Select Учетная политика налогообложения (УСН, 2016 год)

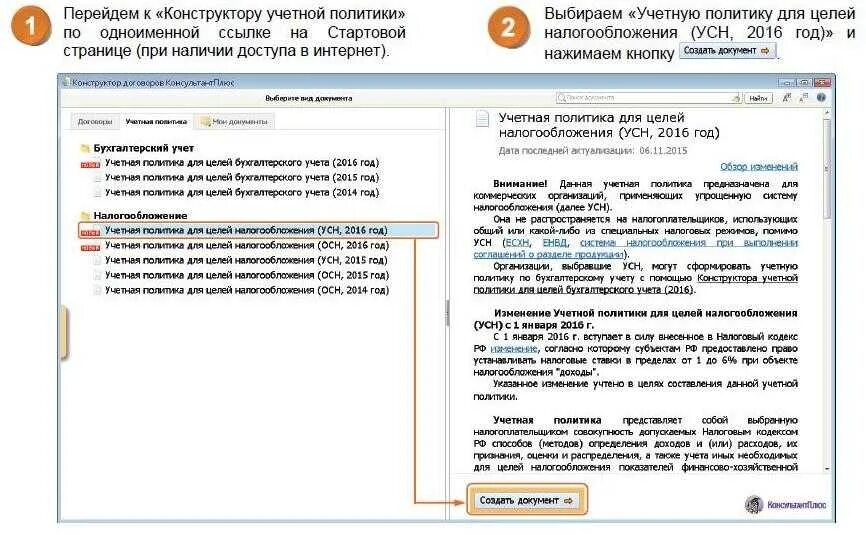pyautogui.click(x=258, y=230)
